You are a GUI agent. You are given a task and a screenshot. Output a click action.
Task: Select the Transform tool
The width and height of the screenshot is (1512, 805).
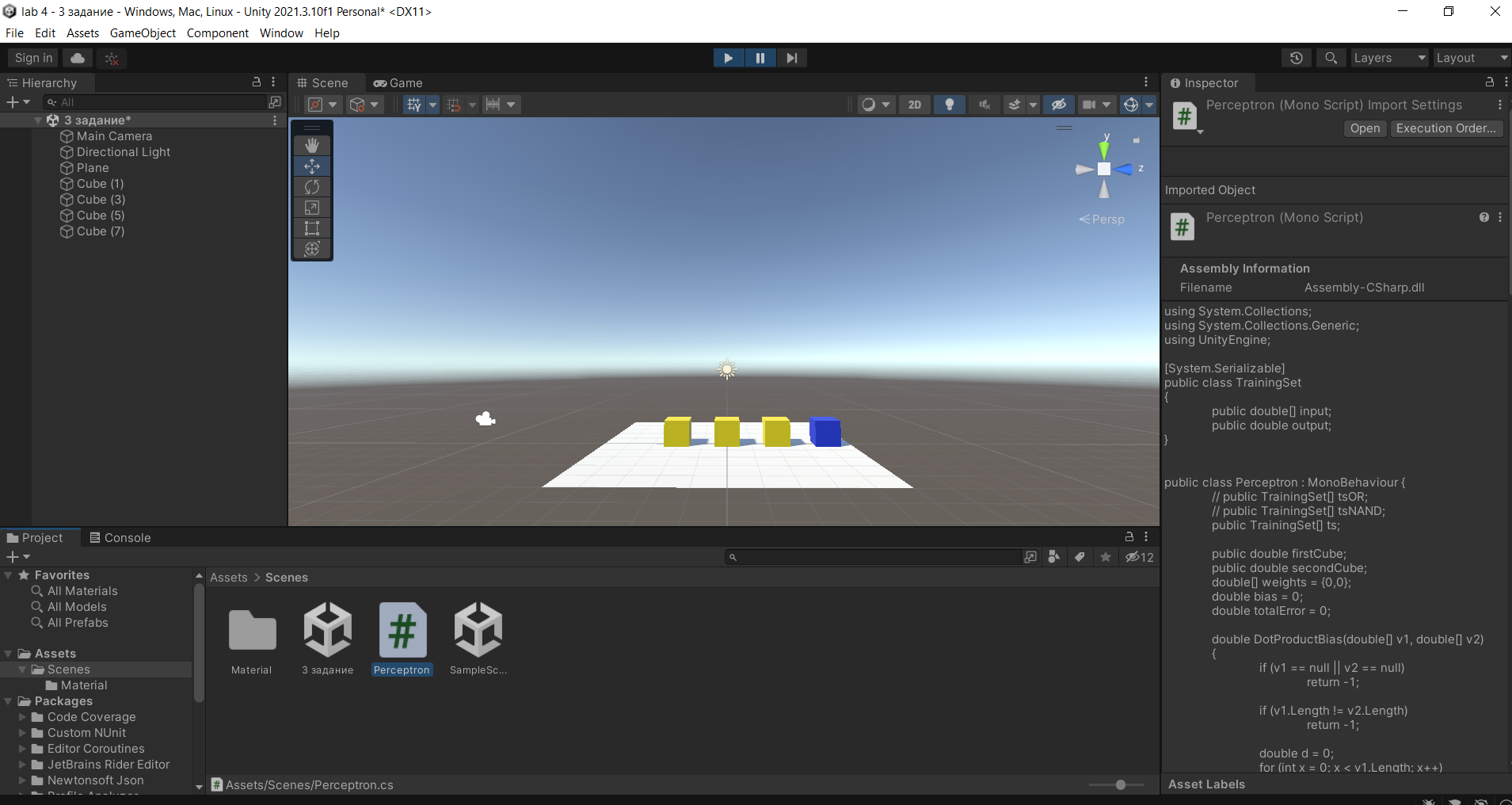[x=312, y=249]
